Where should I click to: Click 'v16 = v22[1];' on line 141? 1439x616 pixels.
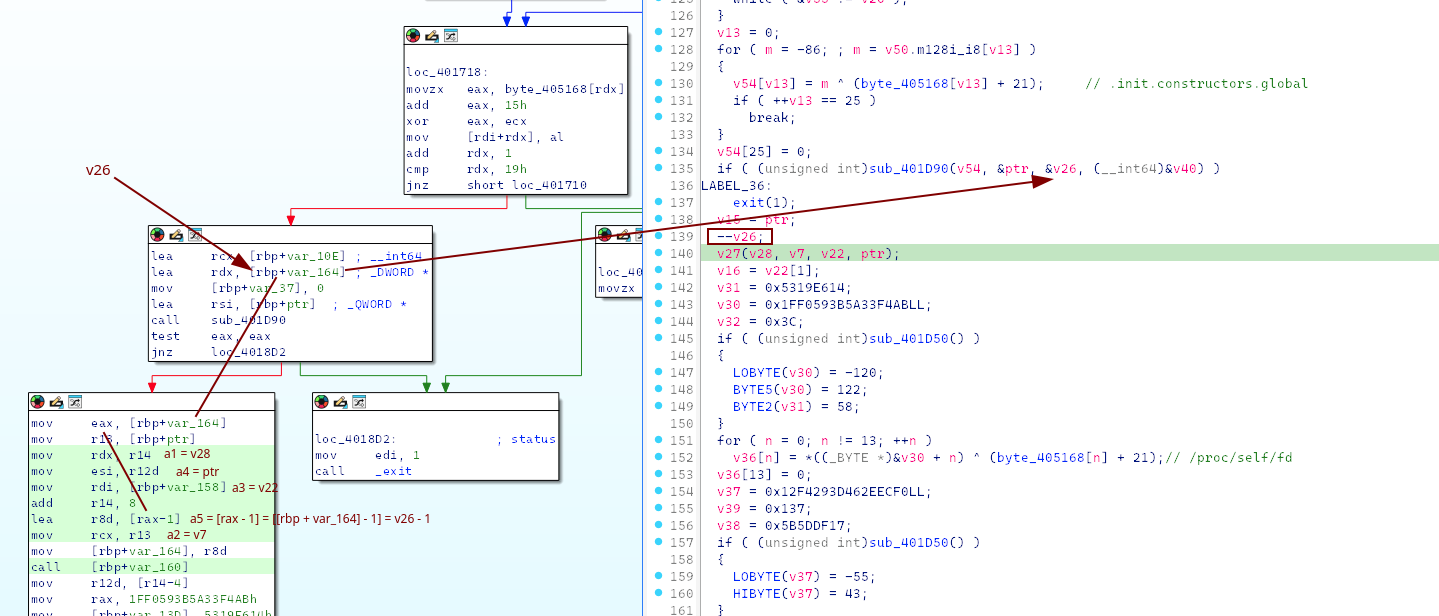point(767,270)
